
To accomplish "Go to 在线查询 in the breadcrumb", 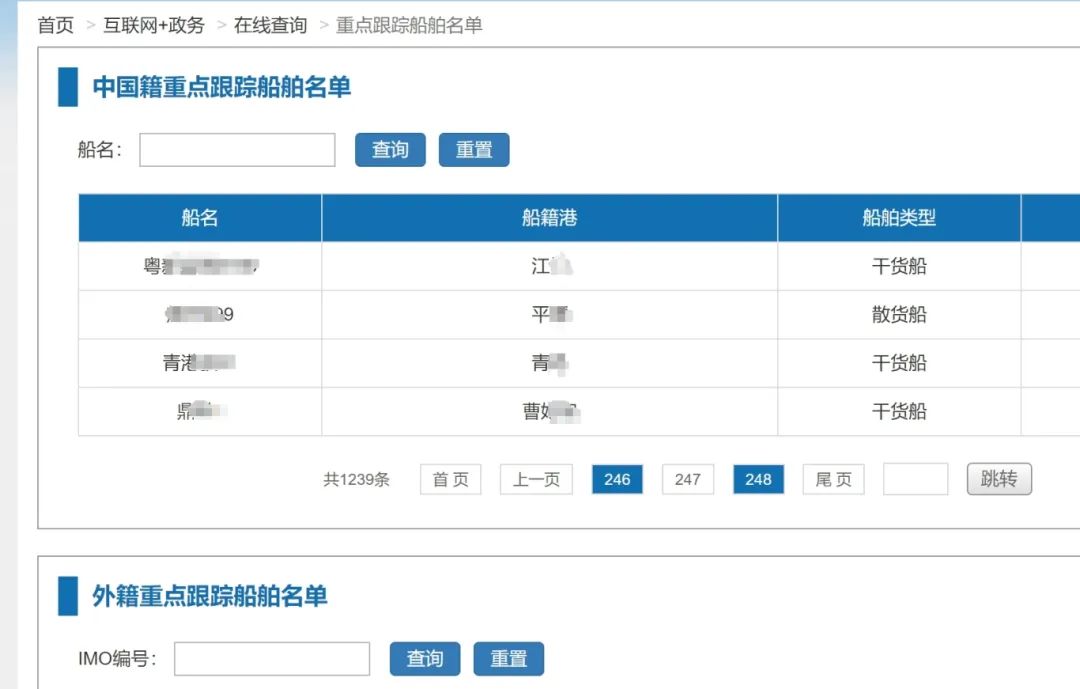I will pyautogui.click(x=270, y=25).
